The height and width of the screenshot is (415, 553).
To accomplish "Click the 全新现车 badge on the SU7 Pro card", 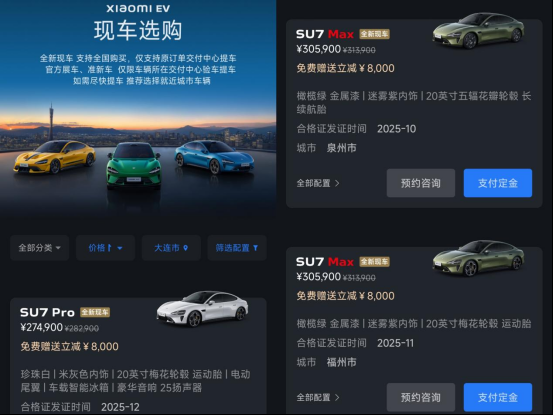I will point(95,312).
